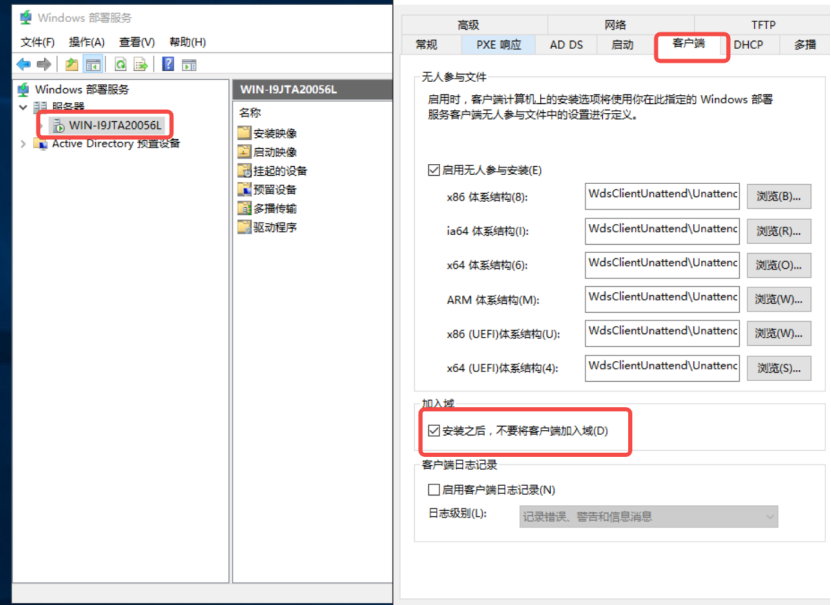Screen dimensions: 831x605
Task: Click 浏览(O)... for x64 体系结构
Action: pyautogui.click(x=779, y=265)
